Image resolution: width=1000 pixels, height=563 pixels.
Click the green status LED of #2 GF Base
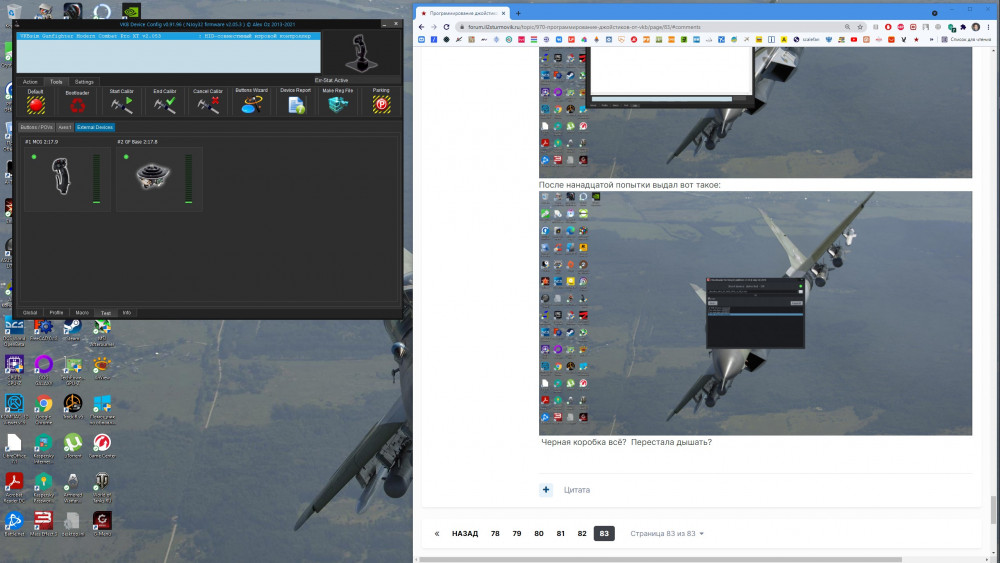126,157
